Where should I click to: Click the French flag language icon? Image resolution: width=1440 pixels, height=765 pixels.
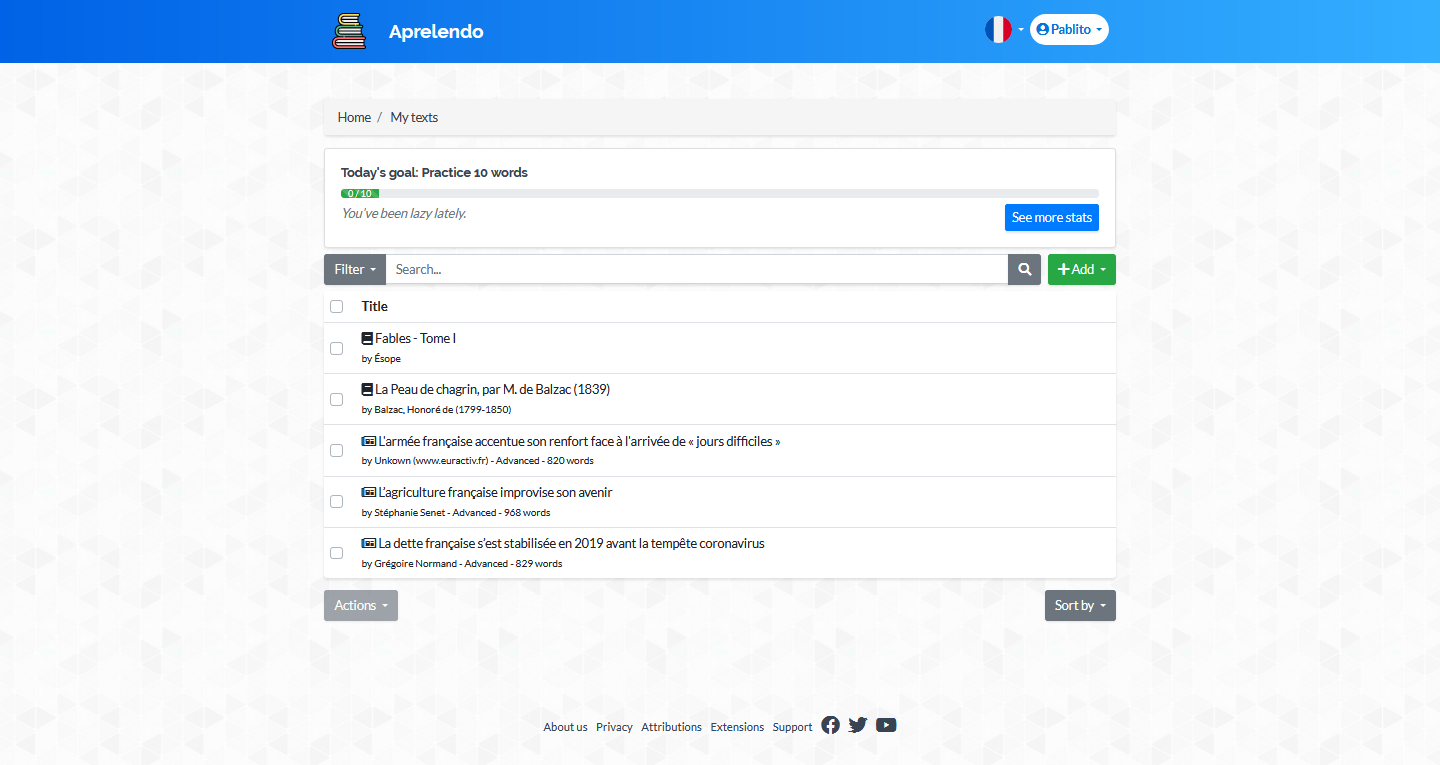click(x=998, y=30)
